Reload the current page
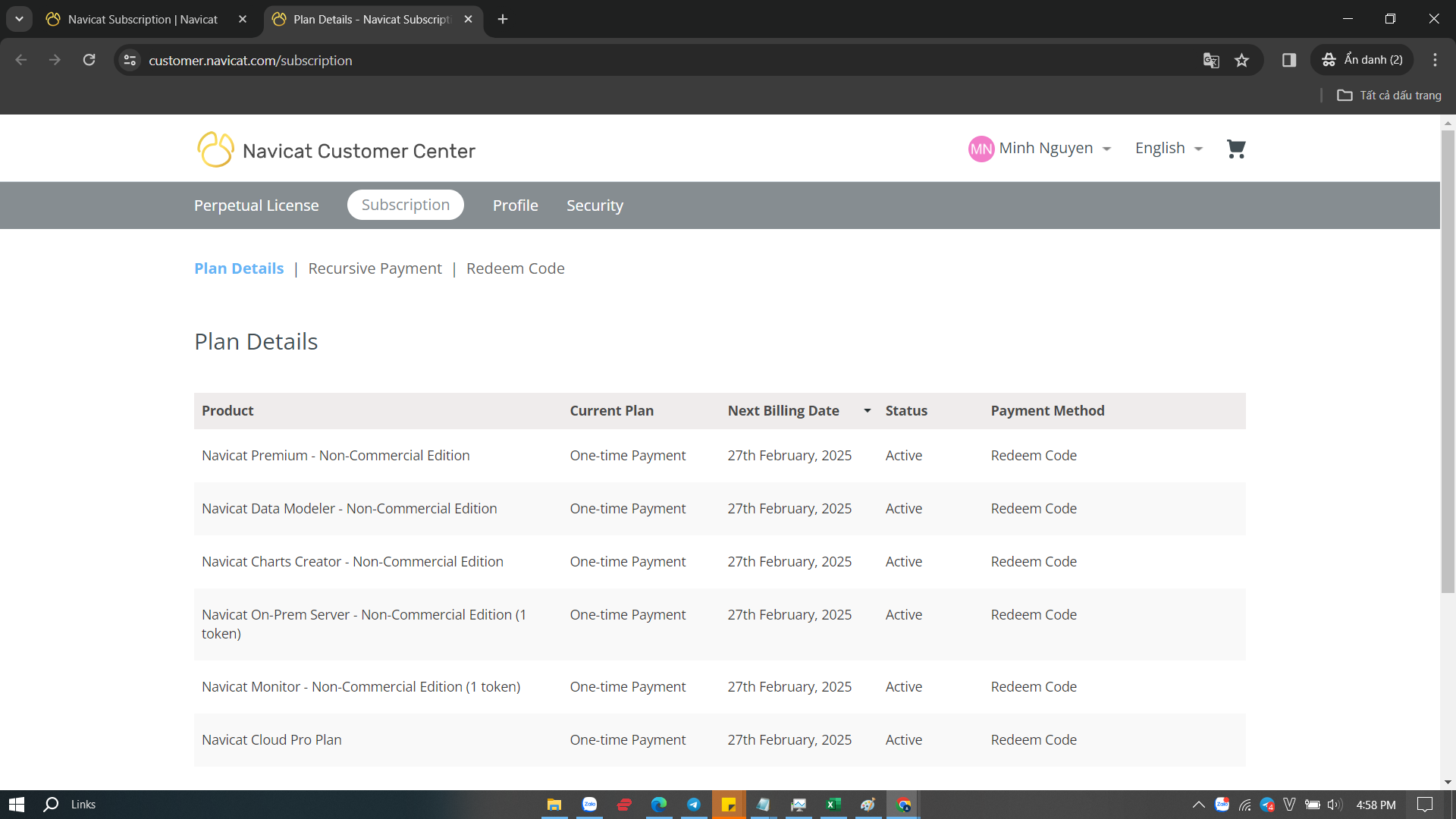Viewport: 1456px width, 819px height. 89,60
